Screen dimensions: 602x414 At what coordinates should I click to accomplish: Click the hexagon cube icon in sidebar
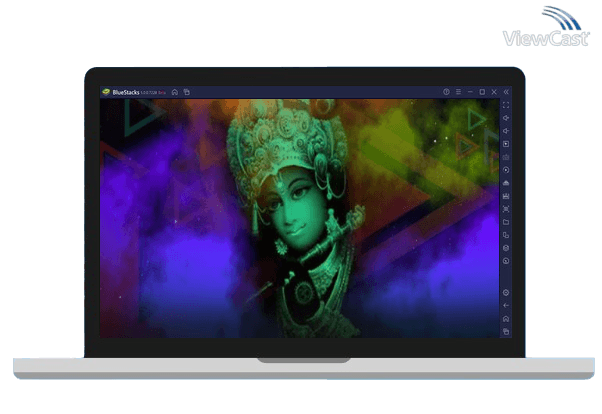[x=506, y=248]
